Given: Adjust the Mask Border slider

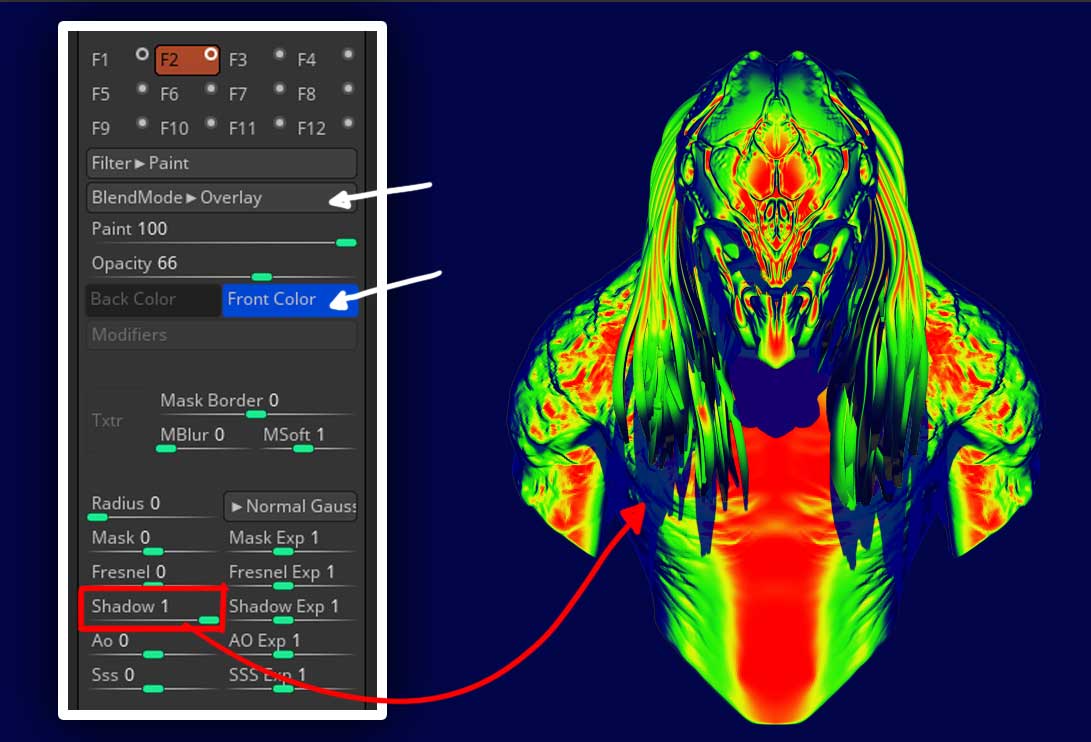Looking at the screenshot, I should (255, 406).
